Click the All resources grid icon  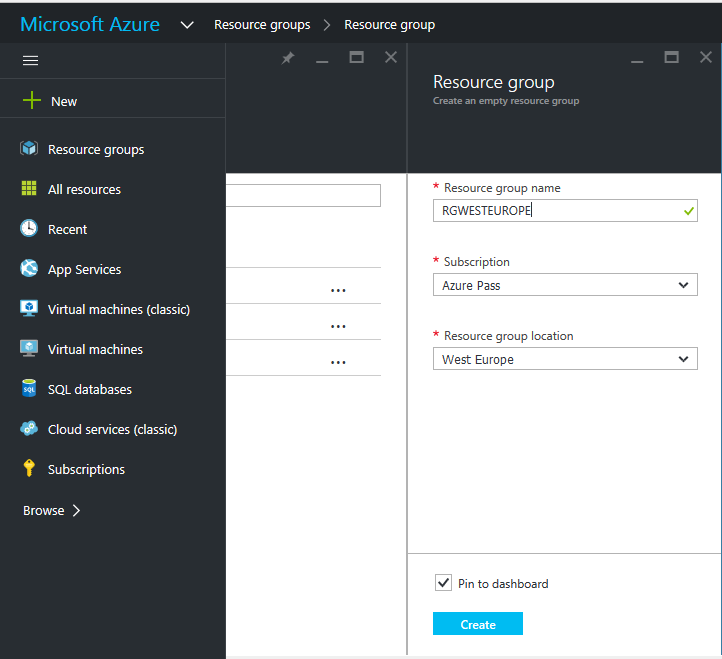point(29,188)
